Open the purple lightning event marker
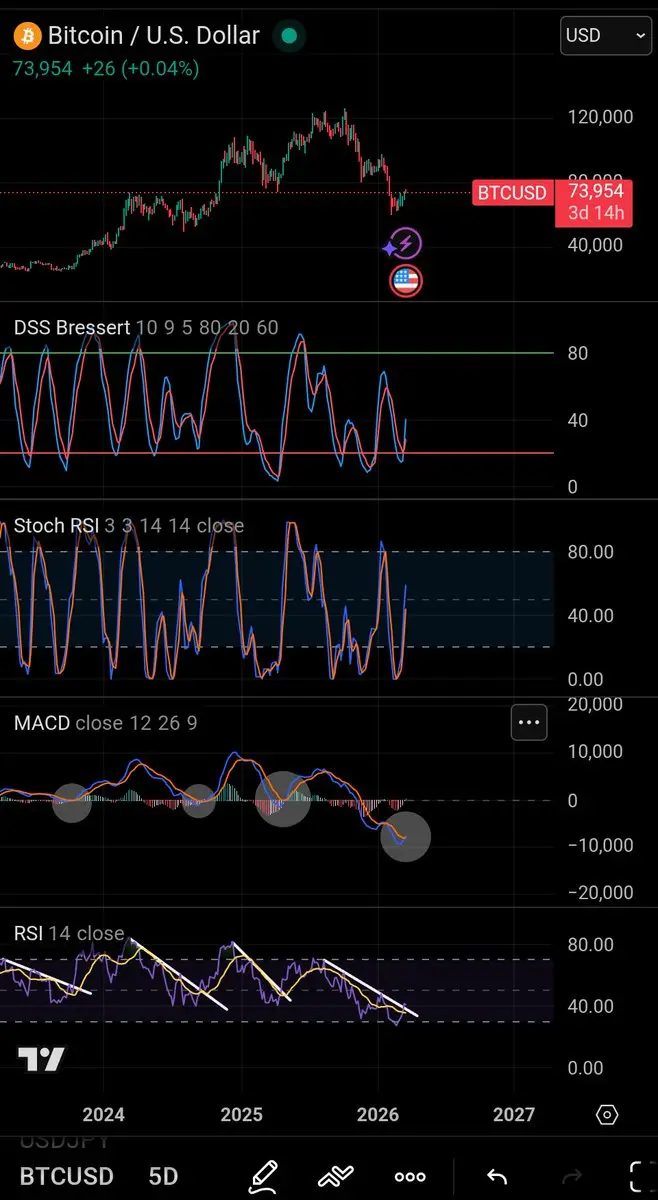Screen dimensions: 658x1200 coord(405,243)
